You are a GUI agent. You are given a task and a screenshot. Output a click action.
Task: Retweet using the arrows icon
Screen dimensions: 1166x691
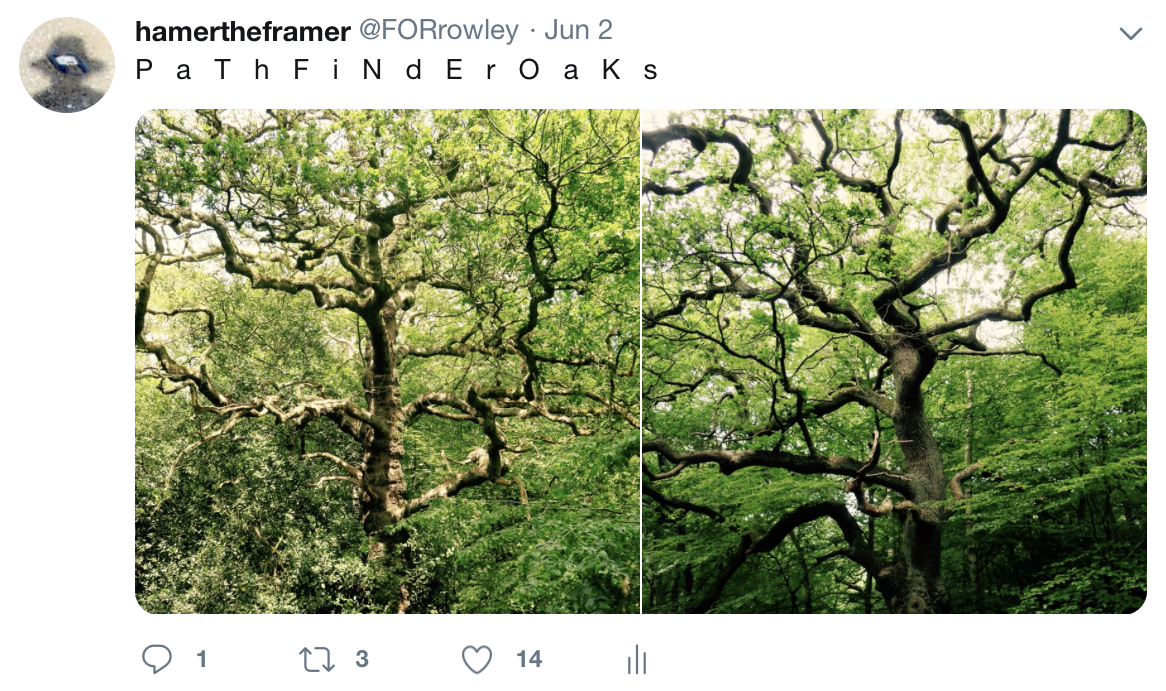317,660
